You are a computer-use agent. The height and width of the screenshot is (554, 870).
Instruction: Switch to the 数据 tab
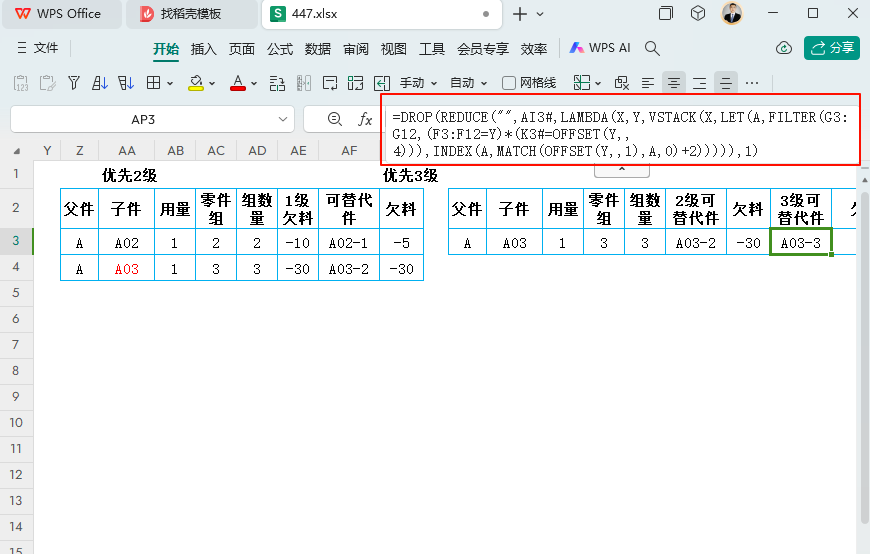(x=318, y=49)
